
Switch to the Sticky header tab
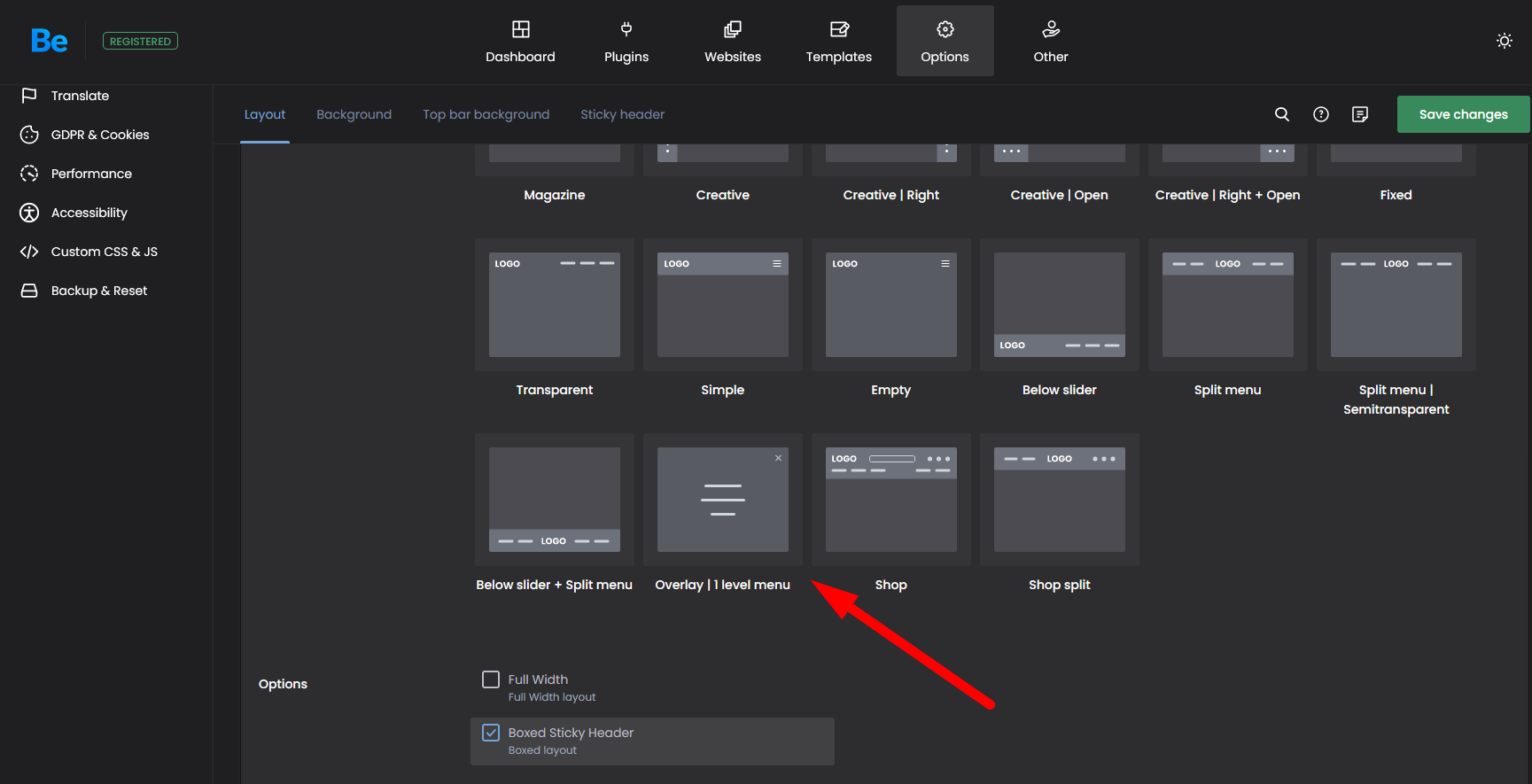click(622, 114)
